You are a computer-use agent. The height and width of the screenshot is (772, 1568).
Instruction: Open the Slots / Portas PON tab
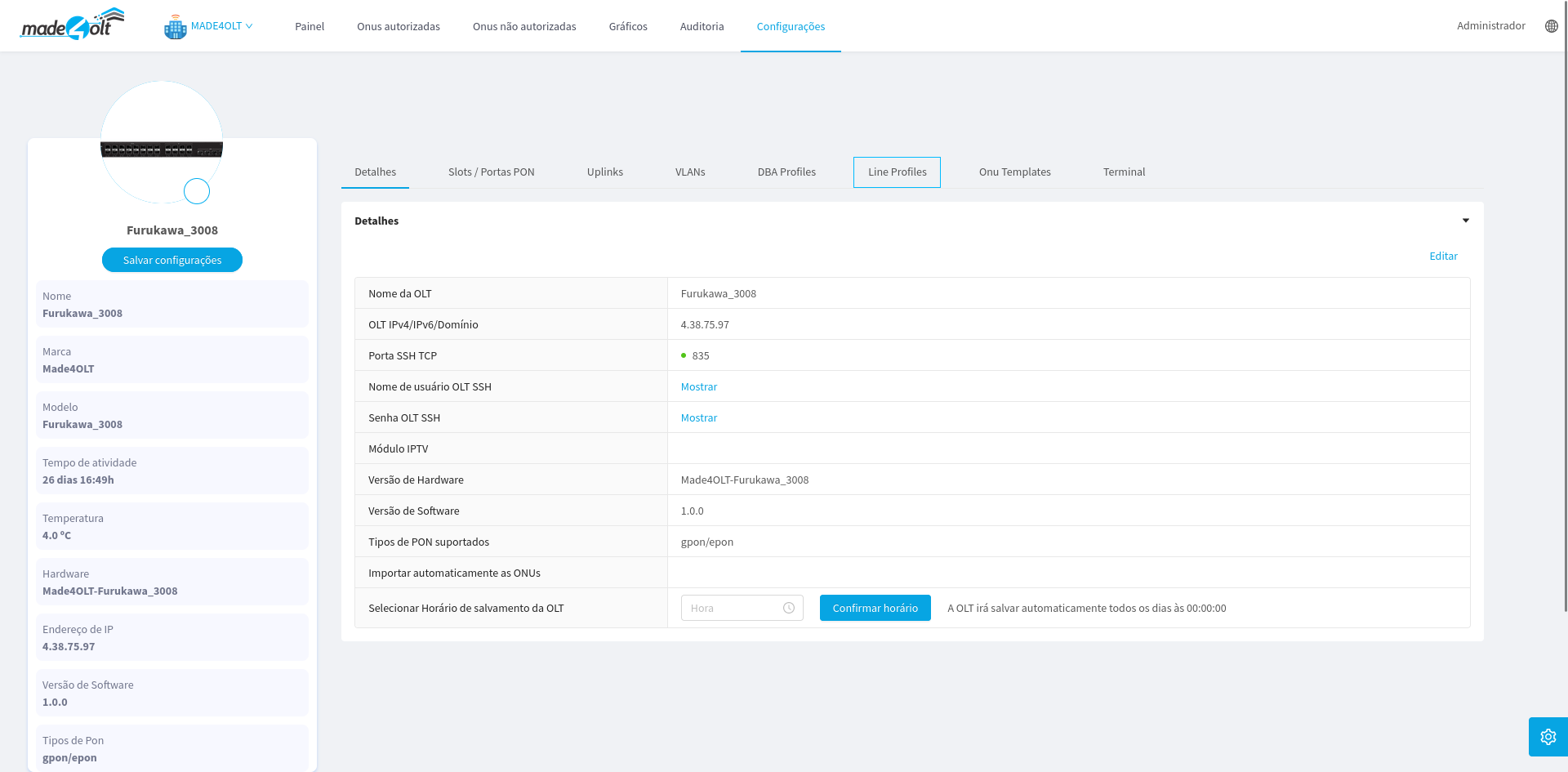click(x=491, y=172)
